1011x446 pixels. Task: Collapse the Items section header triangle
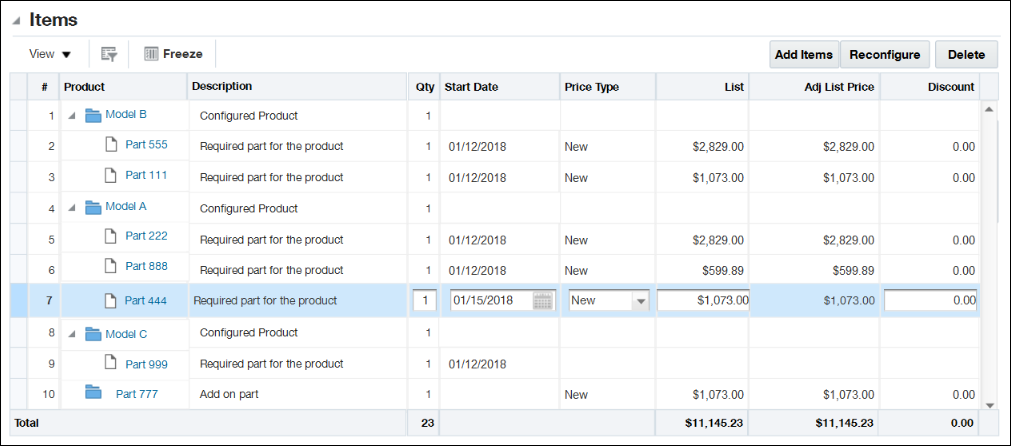pos(17,21)
